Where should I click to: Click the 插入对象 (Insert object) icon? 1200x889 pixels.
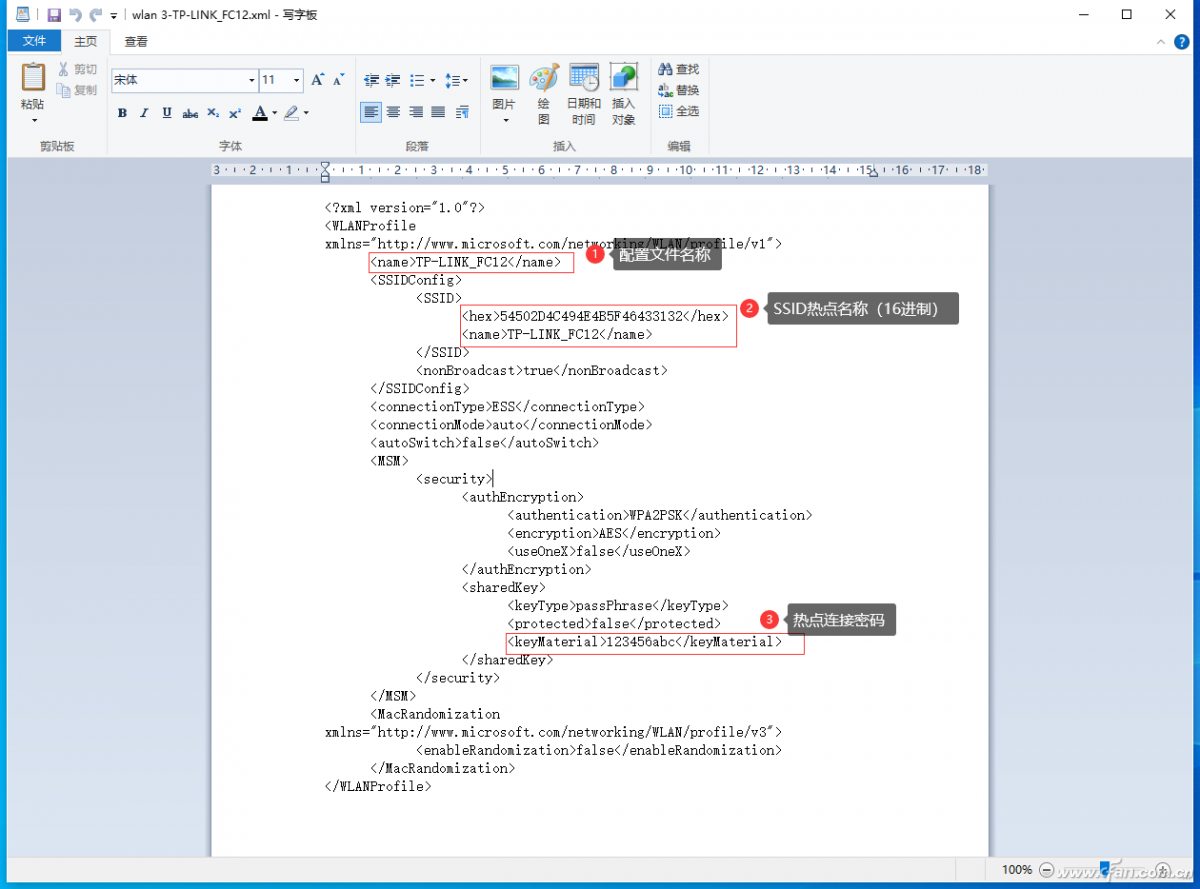(624, 94)
